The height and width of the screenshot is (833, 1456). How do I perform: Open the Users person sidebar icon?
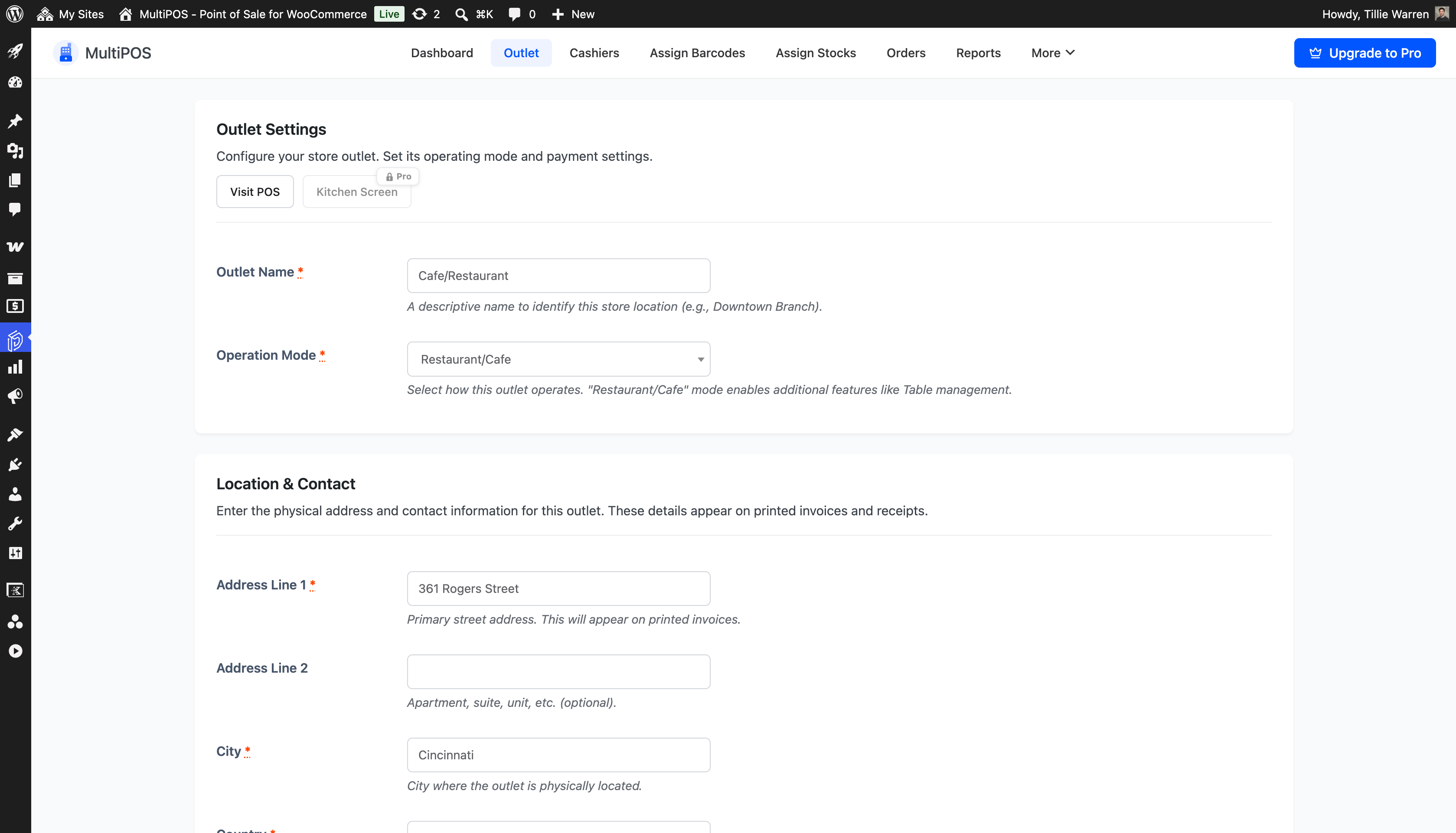click(x=15, y=494)
